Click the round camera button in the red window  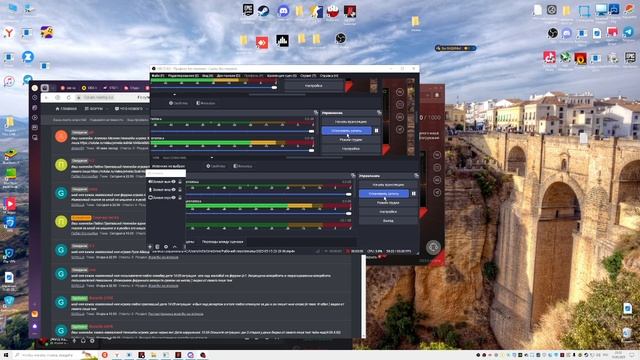click(x=433, y=247)
